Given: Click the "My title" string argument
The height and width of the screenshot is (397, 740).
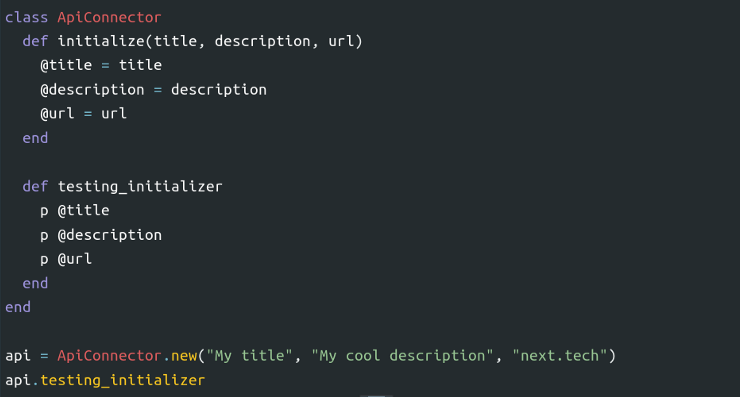Looking at the screenshot, I should 250,356.
